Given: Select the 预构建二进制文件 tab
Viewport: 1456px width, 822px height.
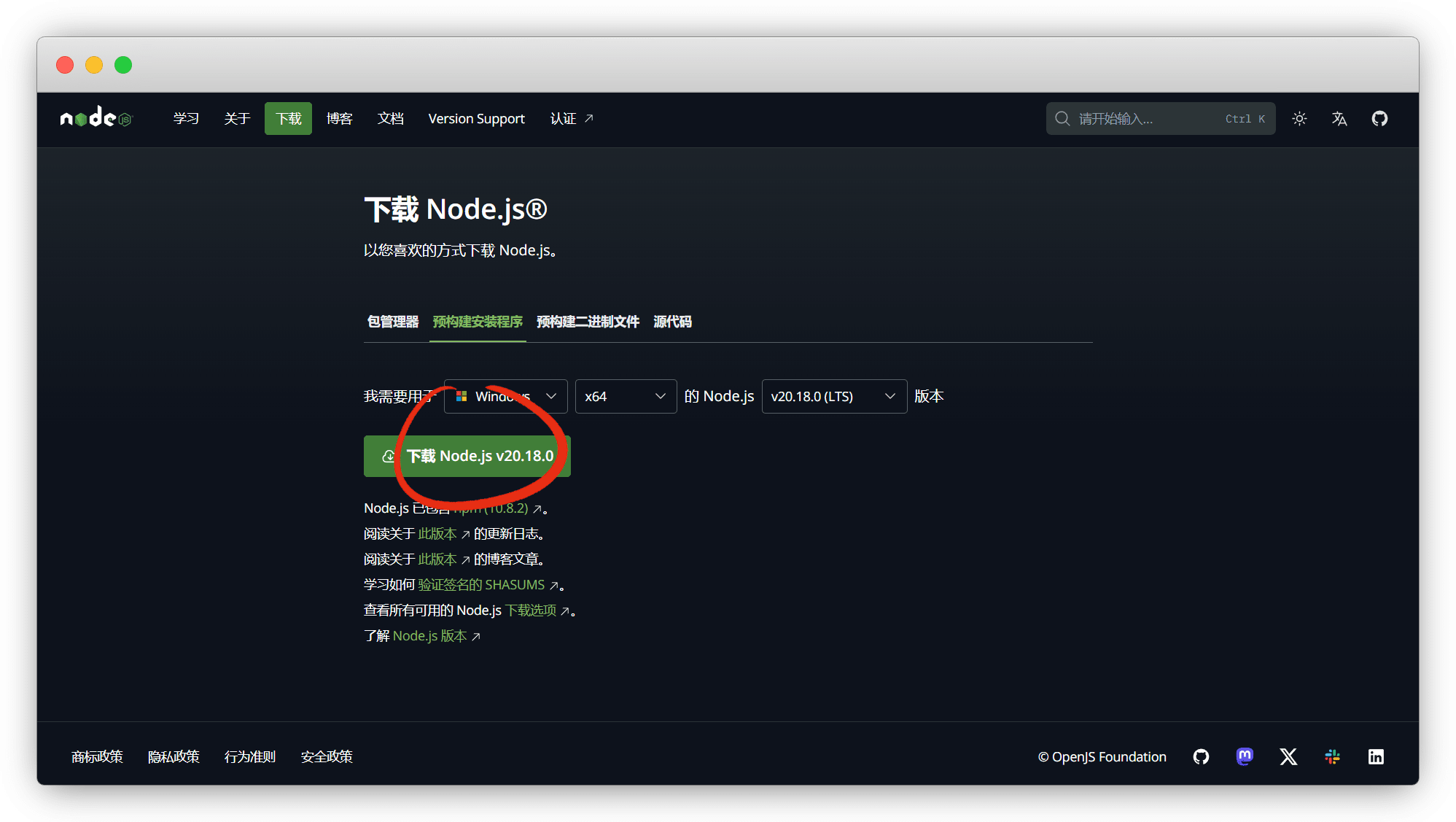Looking at the screenshot, I should click(588, 322).
